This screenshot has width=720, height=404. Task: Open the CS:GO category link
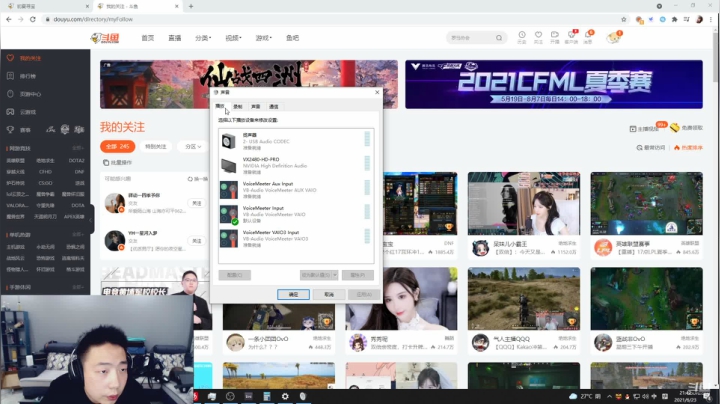45,183
